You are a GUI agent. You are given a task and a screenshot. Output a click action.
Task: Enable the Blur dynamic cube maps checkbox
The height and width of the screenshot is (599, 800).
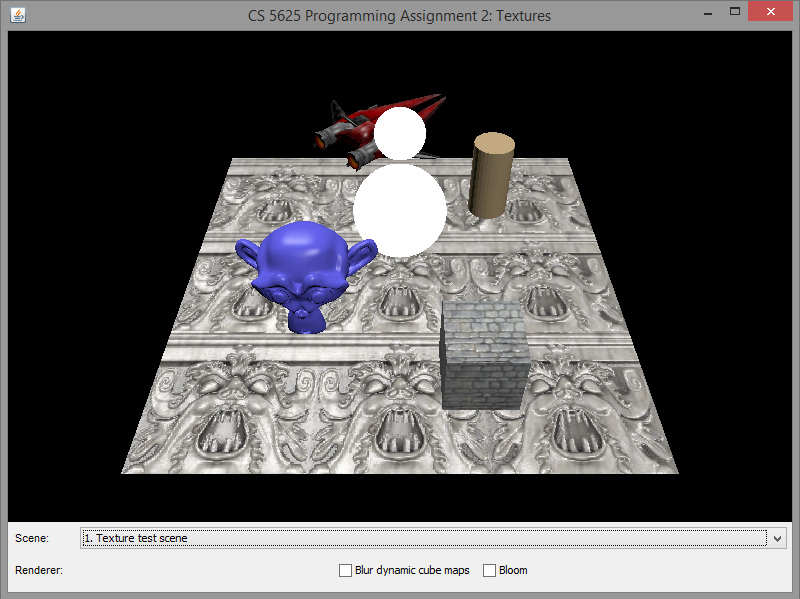click(345, 570)
